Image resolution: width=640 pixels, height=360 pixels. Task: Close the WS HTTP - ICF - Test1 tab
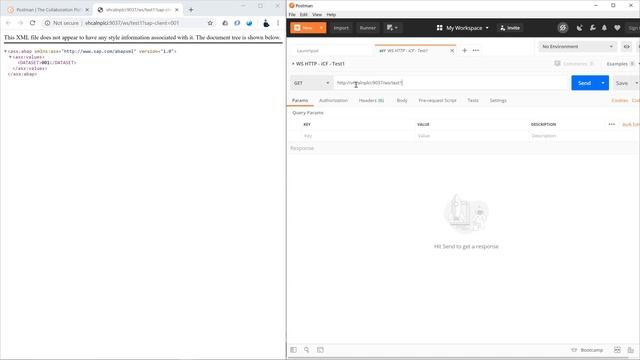point(452,51)
